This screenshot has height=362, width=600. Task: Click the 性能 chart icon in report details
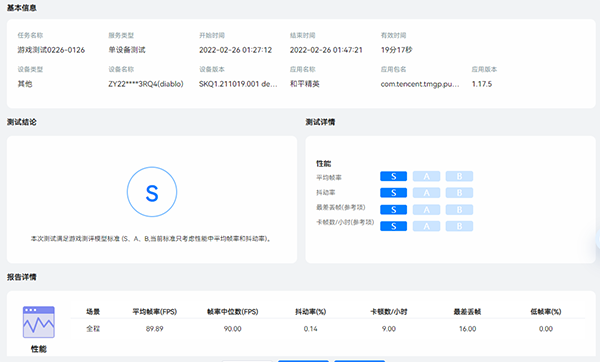pos(39,322)
